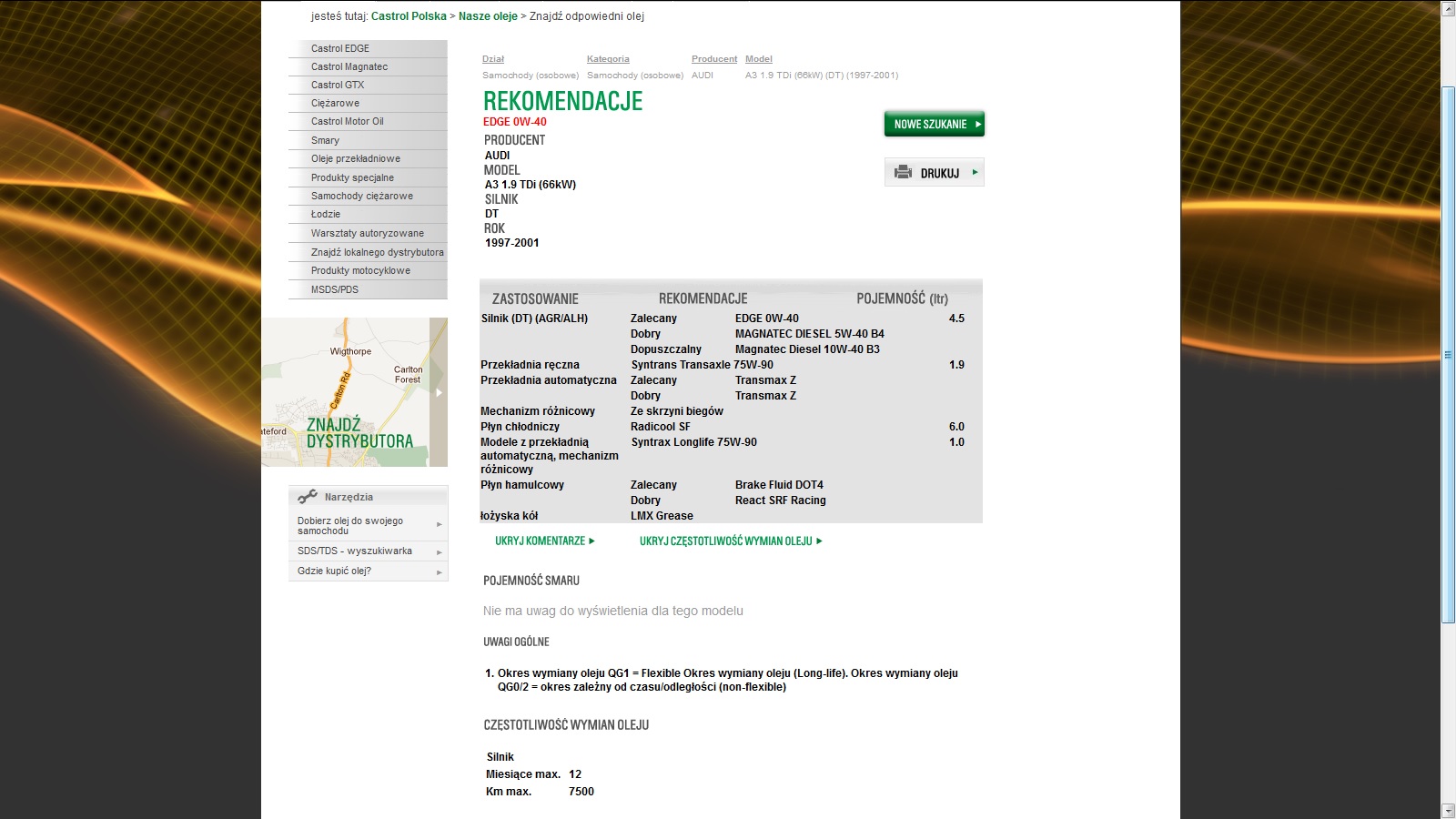This screenshot has height=819, width=1456.
Task: Open Castrol Motor Oil menu item
Action: click(368, 121)
